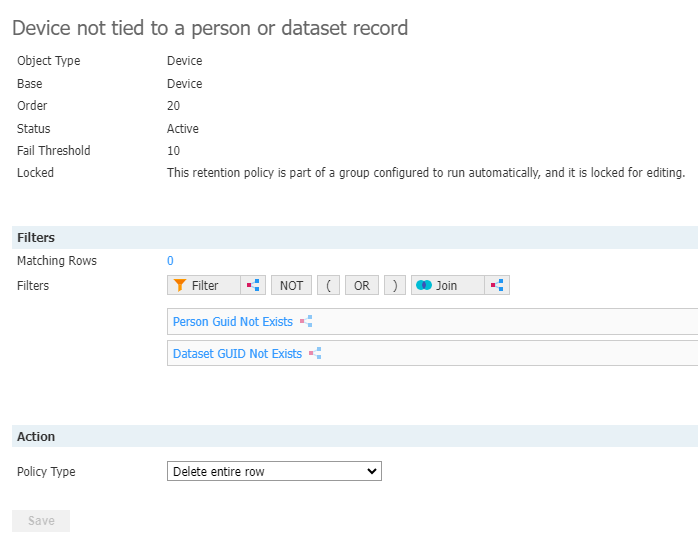The height and width of the screenshot is (538, 698).
Task: Click the Policy Type dropdown arrow
Action: point(372,471)
